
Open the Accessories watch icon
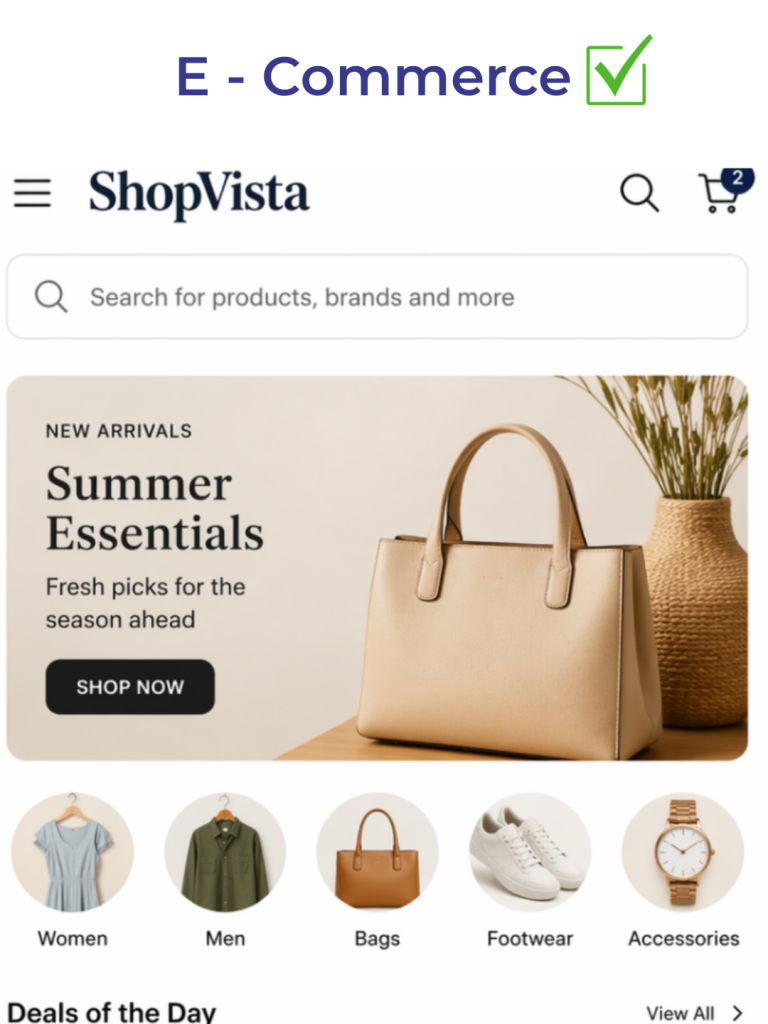[x=683, y=853]
